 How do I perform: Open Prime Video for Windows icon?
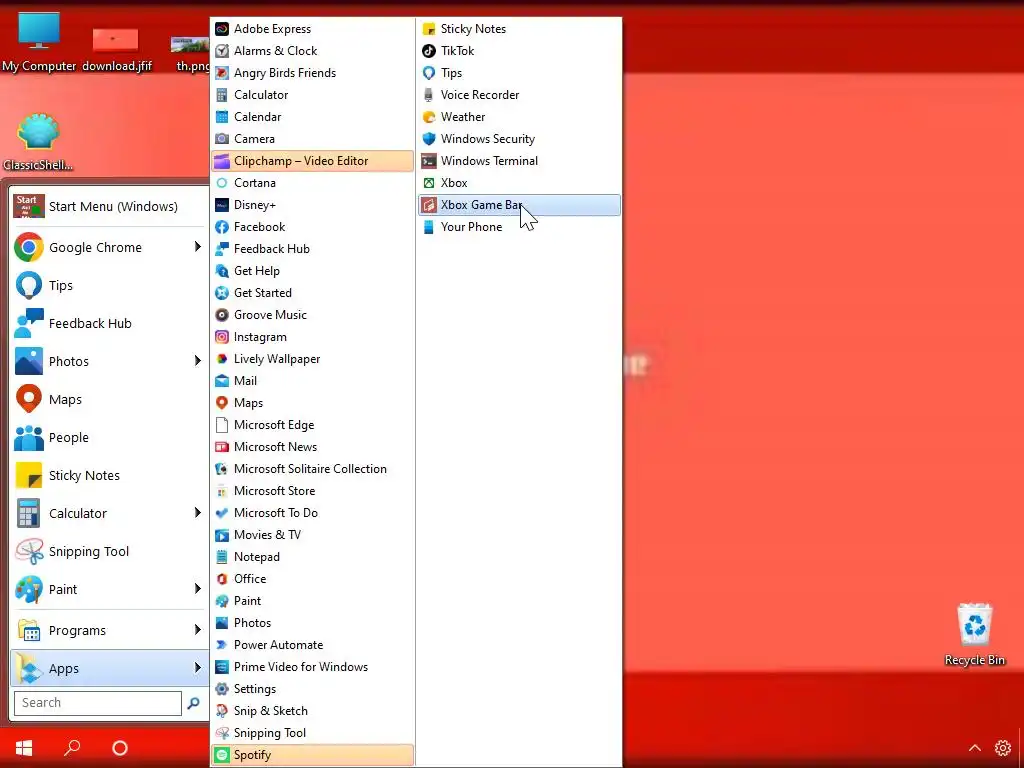222,667
